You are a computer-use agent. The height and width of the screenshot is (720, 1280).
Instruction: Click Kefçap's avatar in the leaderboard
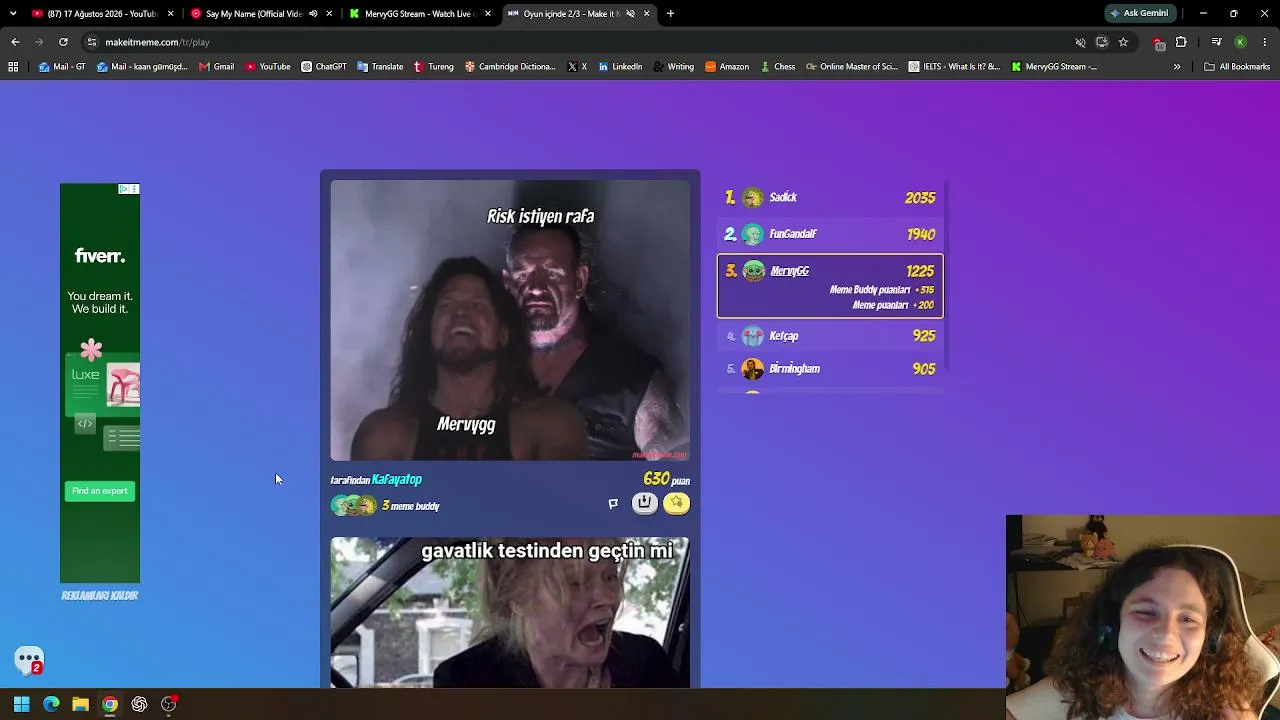[x=753, y=336]
